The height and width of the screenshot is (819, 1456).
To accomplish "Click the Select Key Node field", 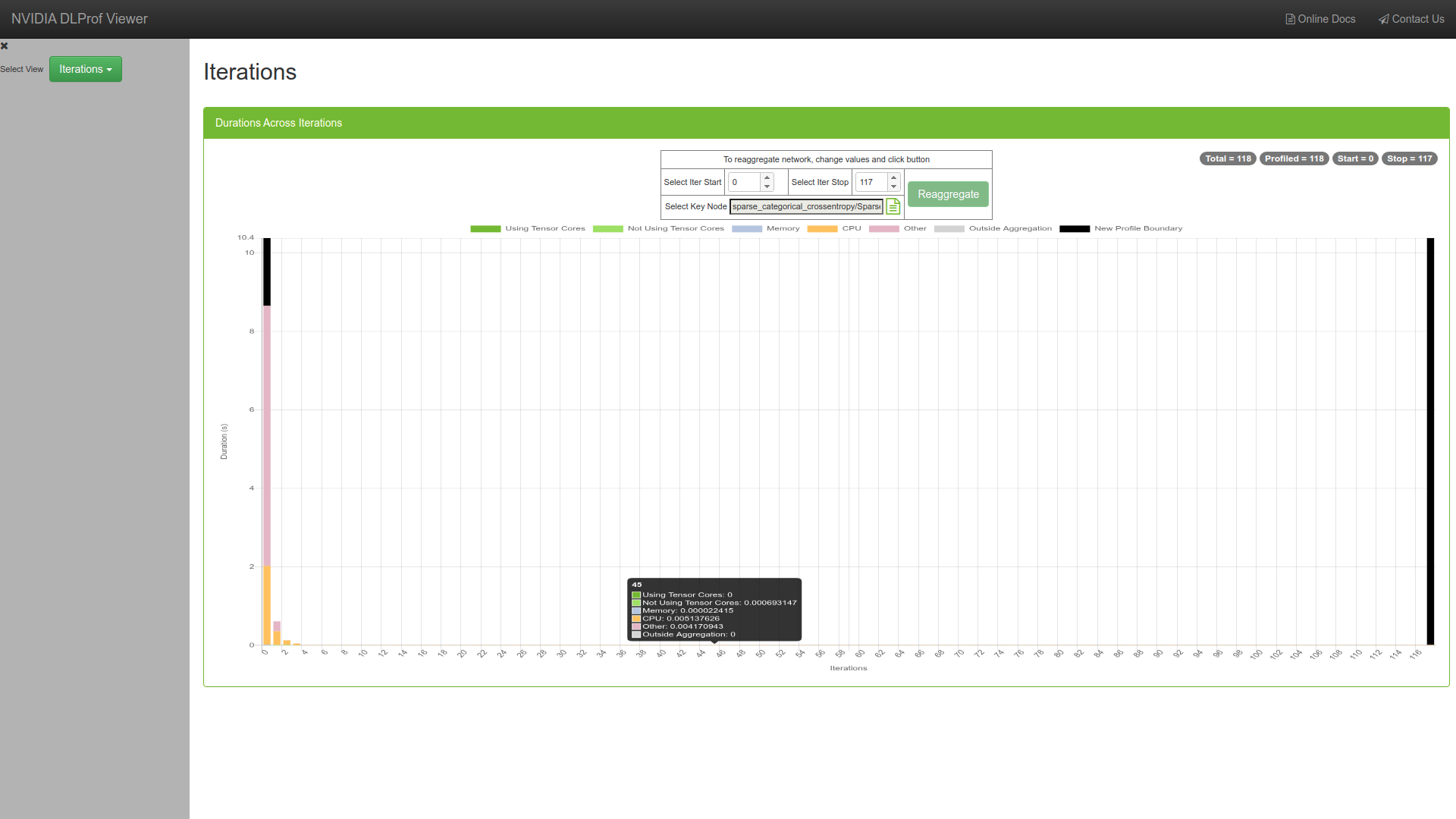I will coord(806,206).
